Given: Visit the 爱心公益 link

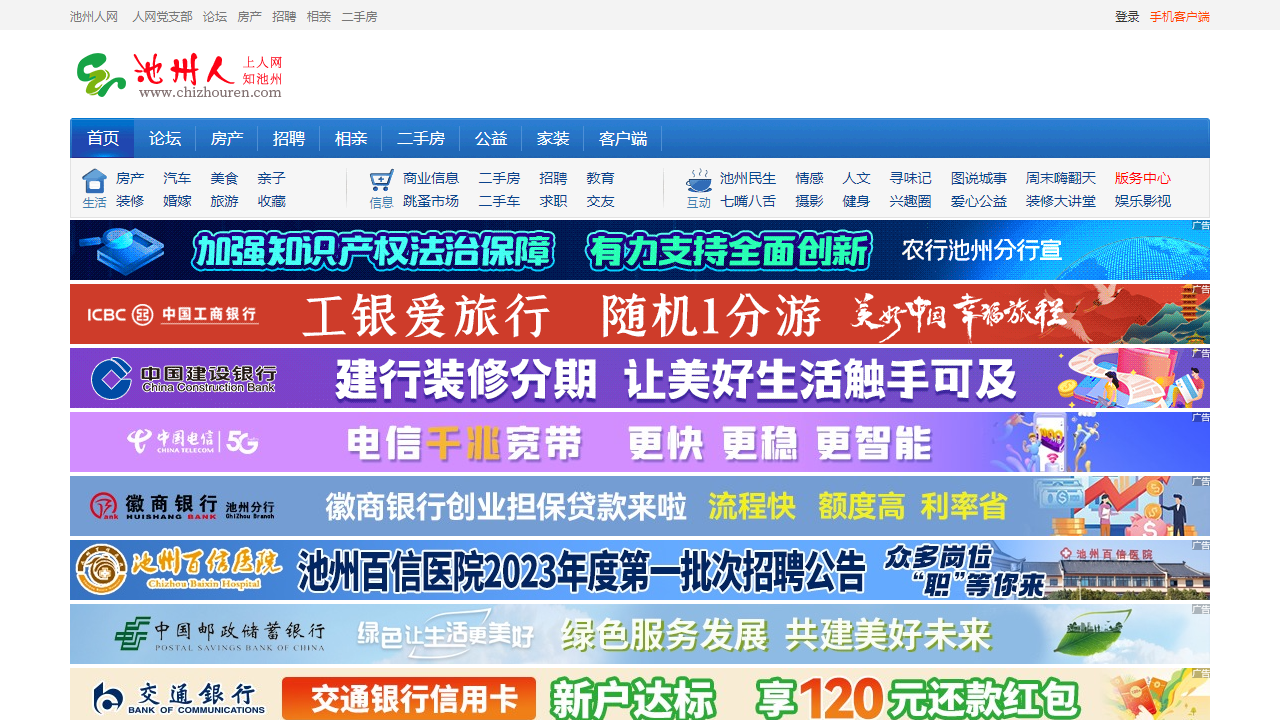Looking at the screenshot, I should 979,201.
